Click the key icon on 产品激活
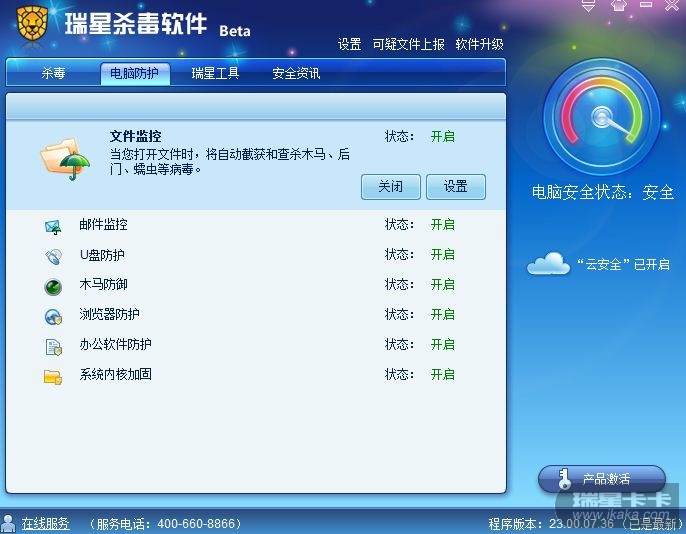The image size is (686, 534). pos(564,478)
